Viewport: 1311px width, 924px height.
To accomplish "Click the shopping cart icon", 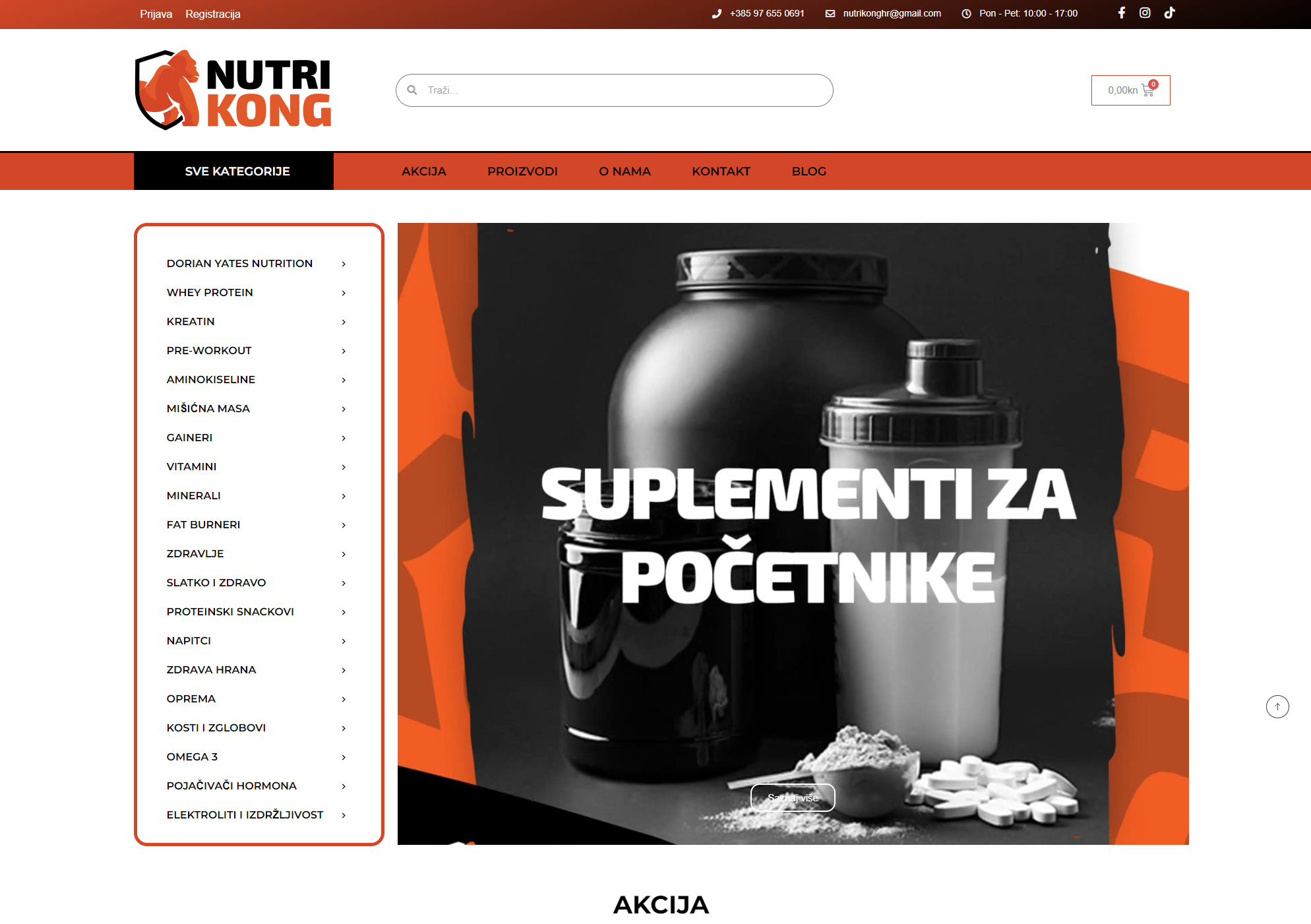I will coord(1148,91).
